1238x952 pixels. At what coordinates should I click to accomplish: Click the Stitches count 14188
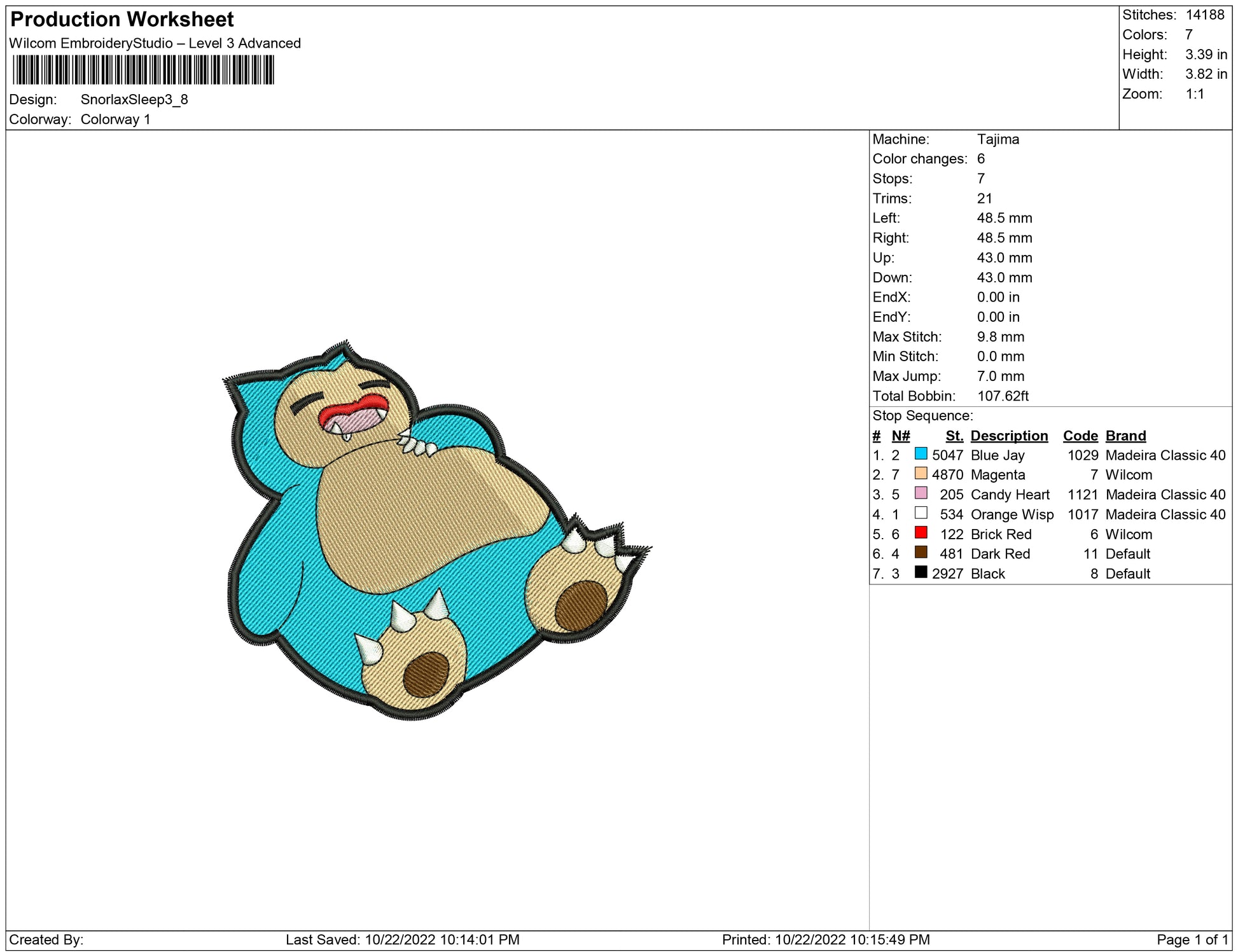coord(1204,15)
